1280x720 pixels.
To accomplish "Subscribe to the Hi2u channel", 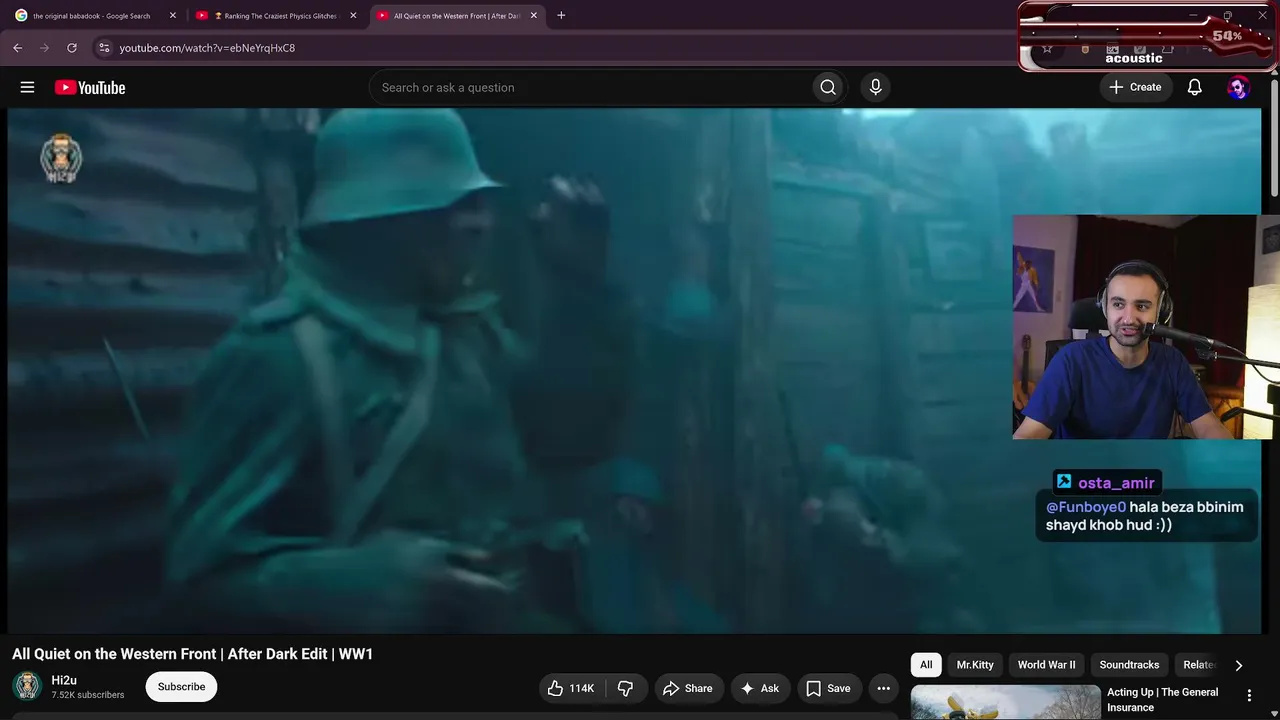I will [181, 687].
